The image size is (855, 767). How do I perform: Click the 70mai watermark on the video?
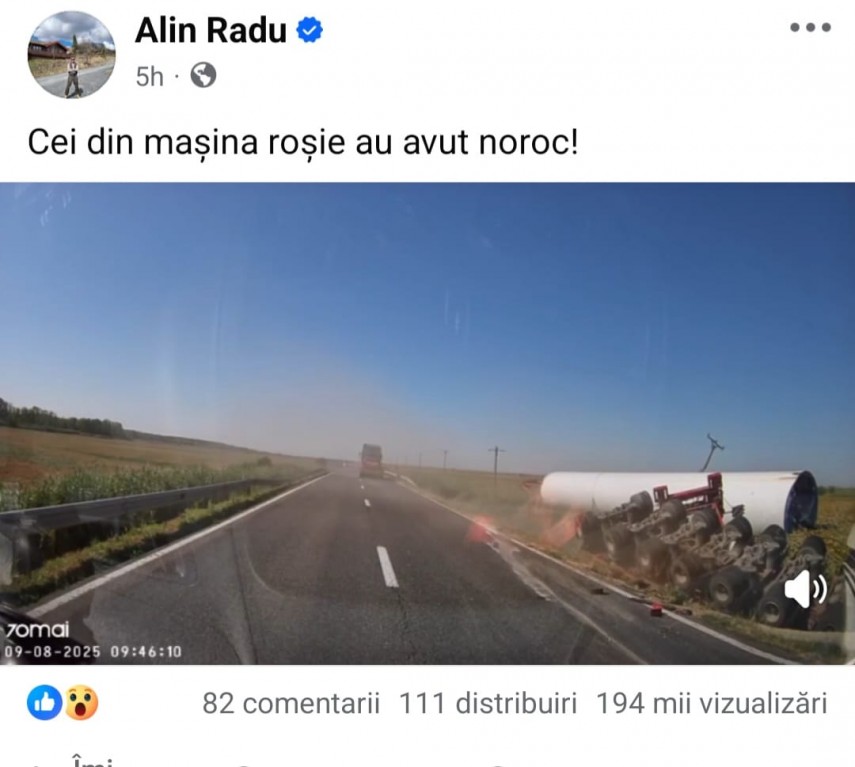[x=37, y=630]
